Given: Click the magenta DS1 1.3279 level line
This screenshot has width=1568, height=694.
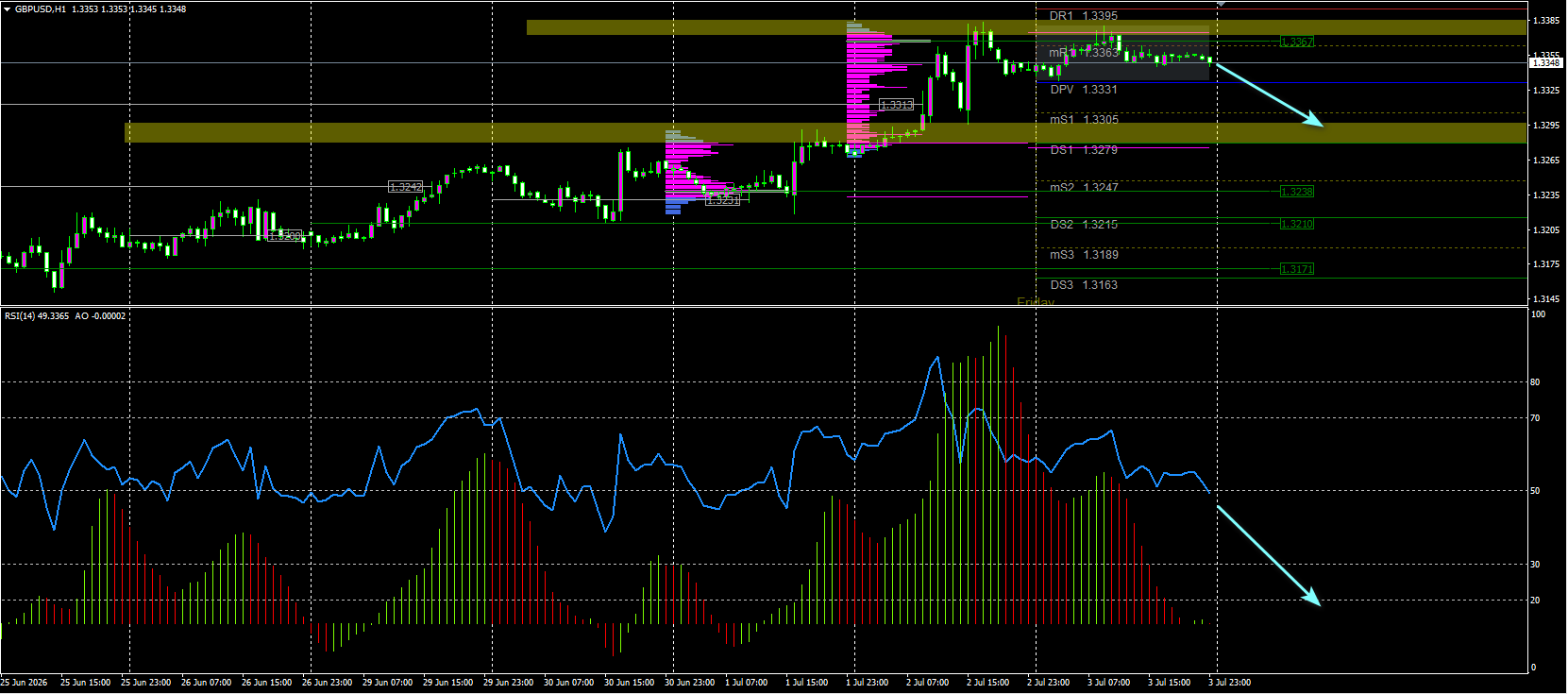Looking at the screenshot, I should click(1118, 148).
